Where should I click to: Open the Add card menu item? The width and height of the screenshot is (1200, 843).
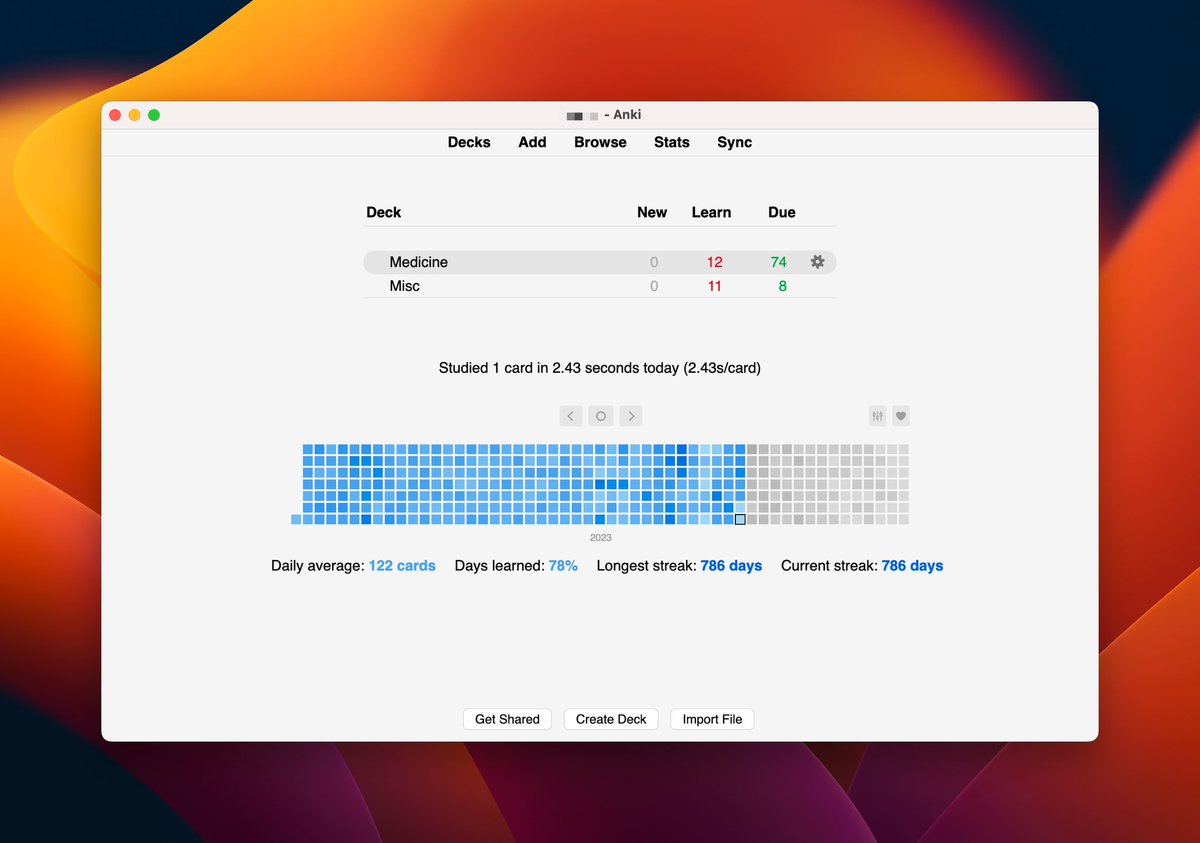coord(532,142)
